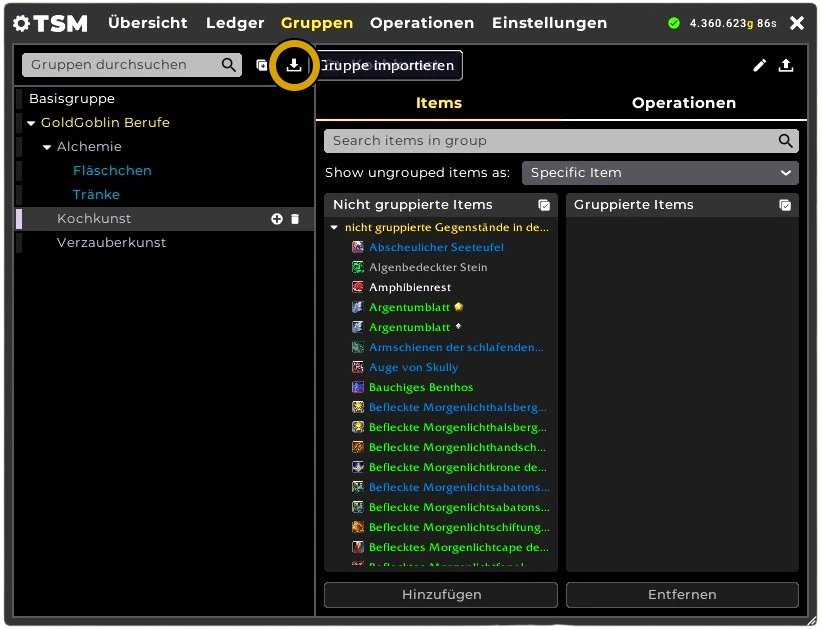Open top Operationen menu tab
This screenshot has width=822, height=630.
422,23
